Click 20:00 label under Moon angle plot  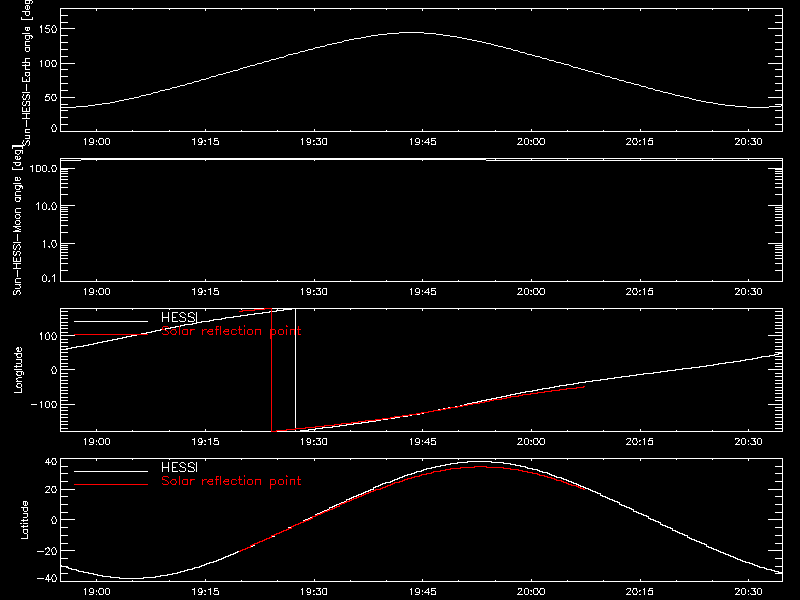[x=531, y=292]
